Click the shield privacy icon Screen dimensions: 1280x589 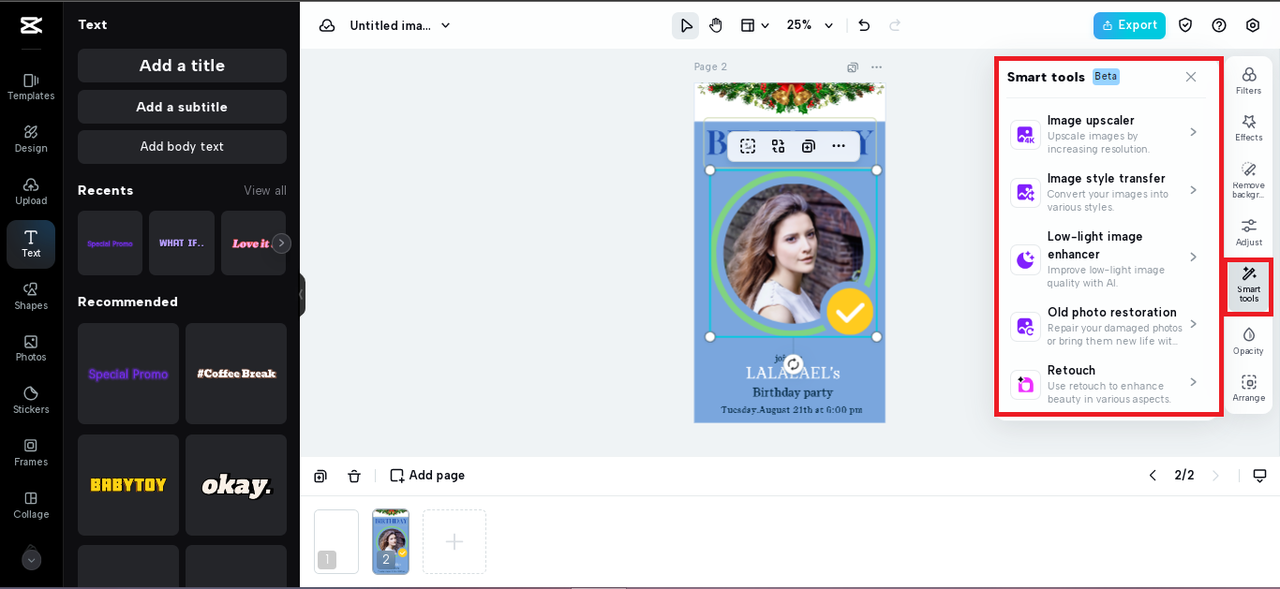pos(1185,26)
